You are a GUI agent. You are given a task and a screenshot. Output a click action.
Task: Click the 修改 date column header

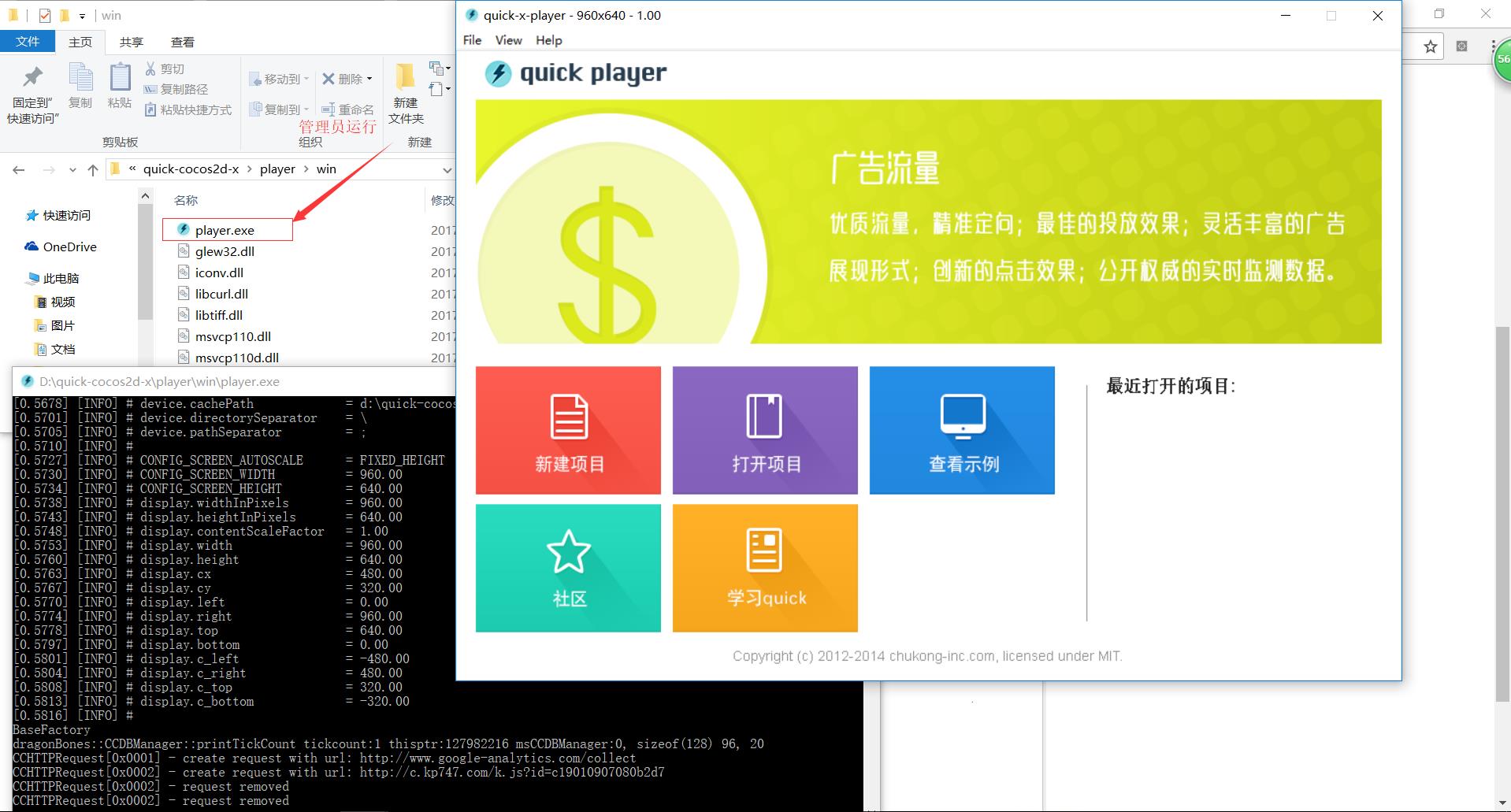point(442,200)
